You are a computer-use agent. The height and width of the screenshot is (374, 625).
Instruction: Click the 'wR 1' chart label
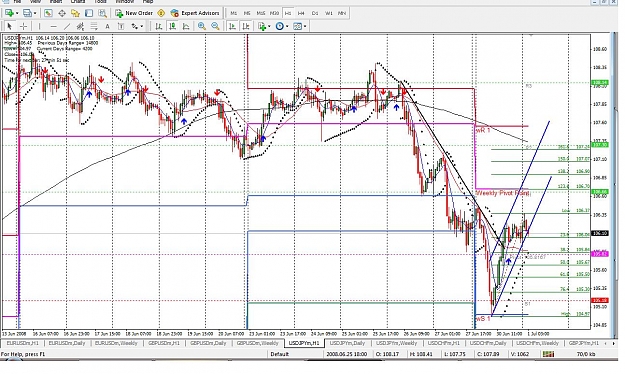coord(483,130)
